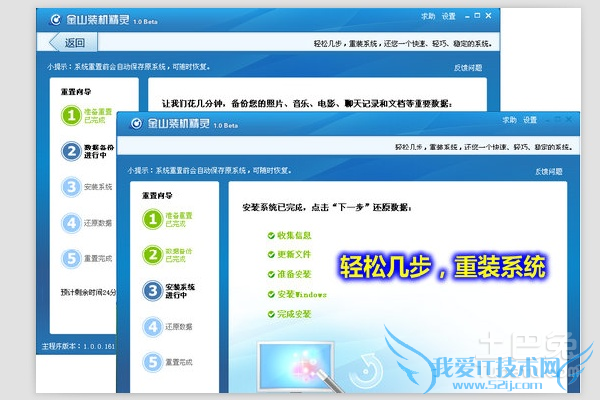Click 反馈问题 link in rear window

[x=468, y=68]
